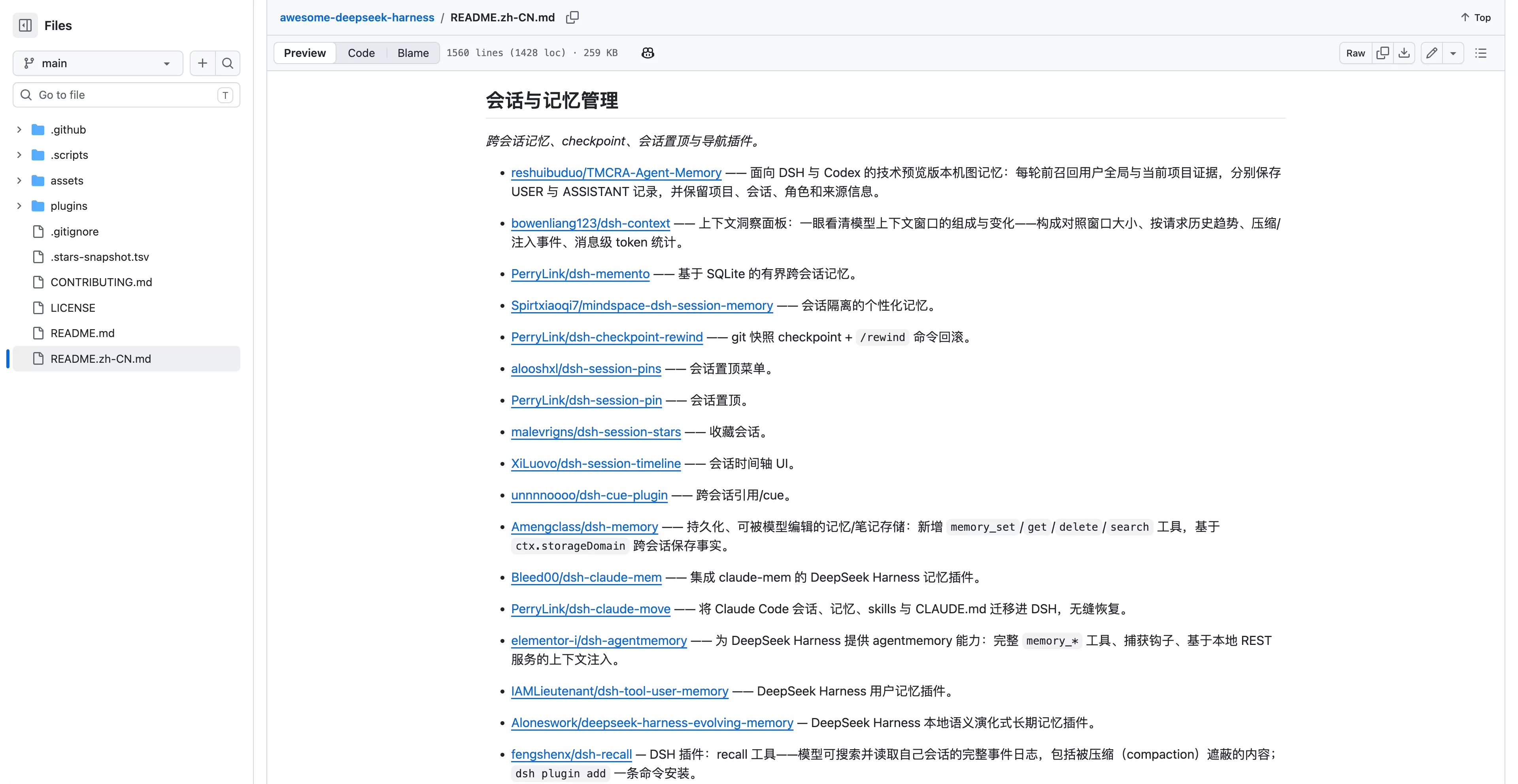Viewport: 1518px width, 784px height.
Task: Open the .github folder
Action: (68, 130)
